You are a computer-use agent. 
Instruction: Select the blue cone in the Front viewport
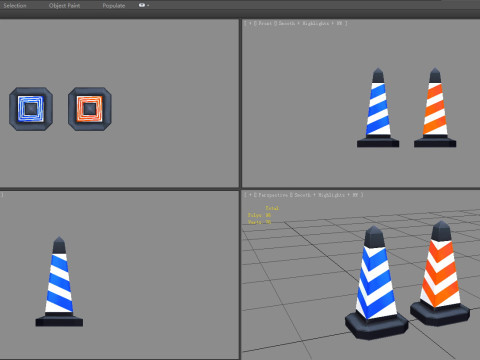click(x=378, y=107)
